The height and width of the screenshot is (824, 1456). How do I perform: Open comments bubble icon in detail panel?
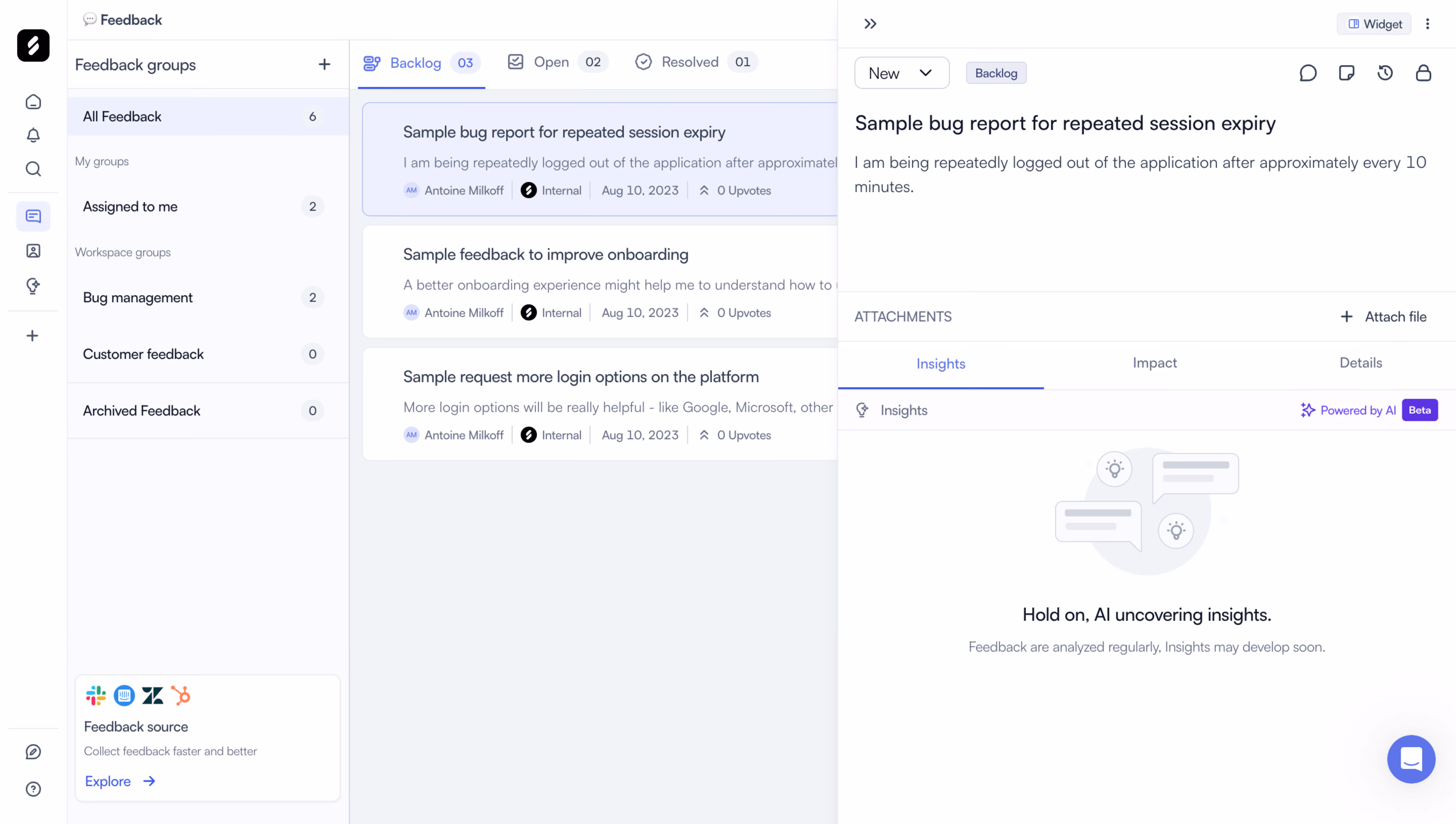point(1308,73)
